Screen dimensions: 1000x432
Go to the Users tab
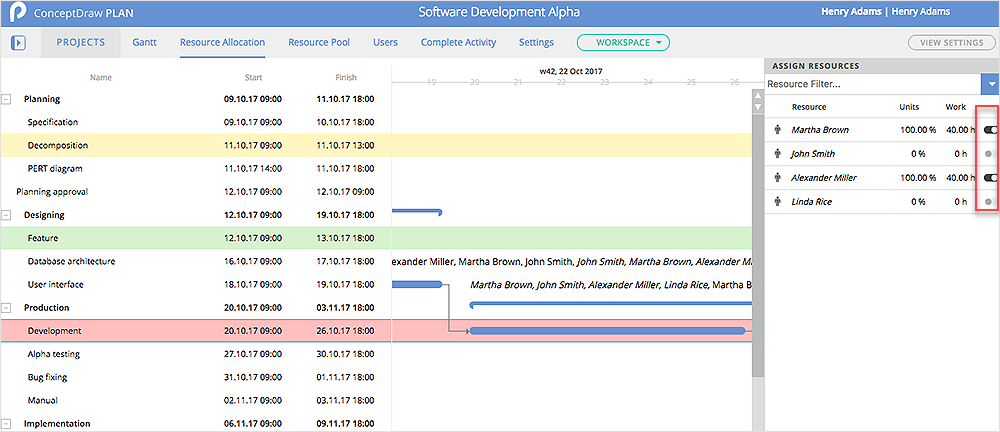coord(385,43)
